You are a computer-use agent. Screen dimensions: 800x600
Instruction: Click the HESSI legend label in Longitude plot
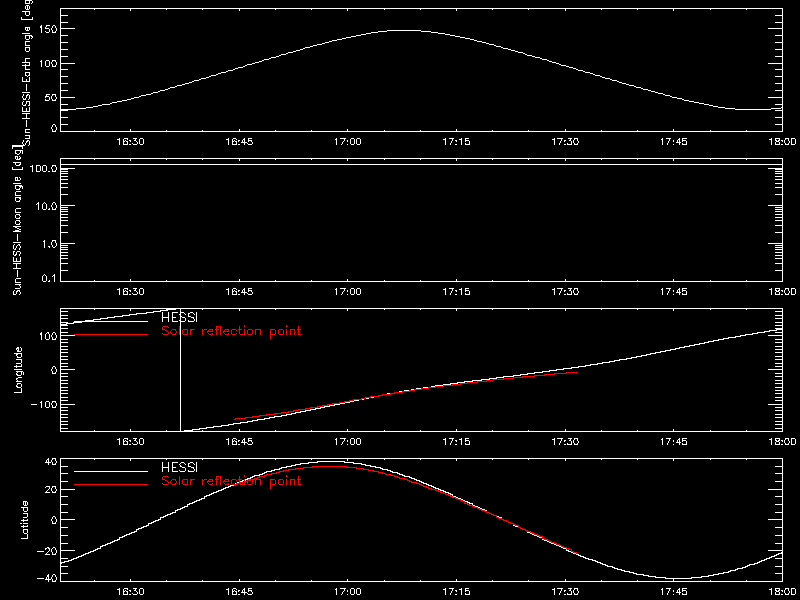[x=179, y=318]
